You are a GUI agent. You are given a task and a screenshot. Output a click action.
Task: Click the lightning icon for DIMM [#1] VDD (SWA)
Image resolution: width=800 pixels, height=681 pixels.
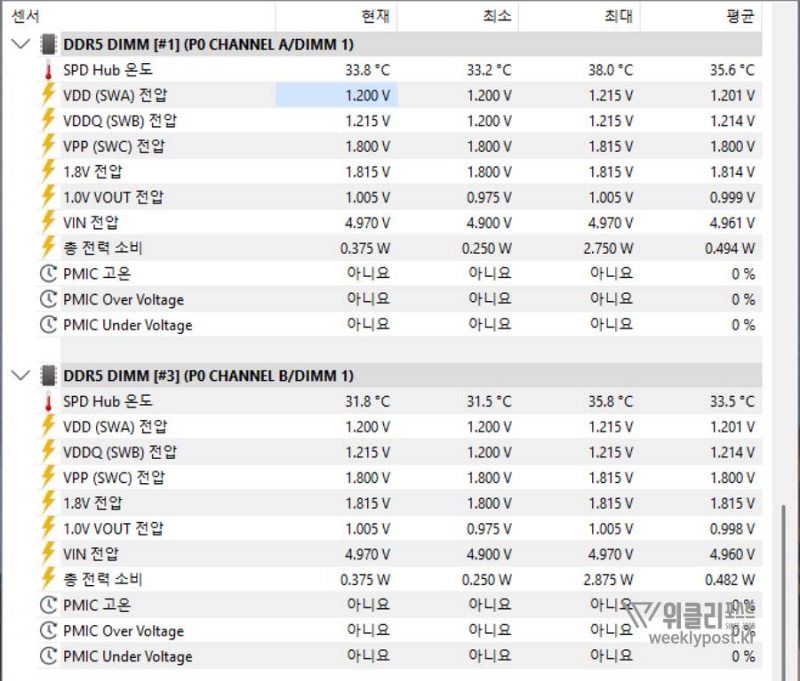point(47,95)
